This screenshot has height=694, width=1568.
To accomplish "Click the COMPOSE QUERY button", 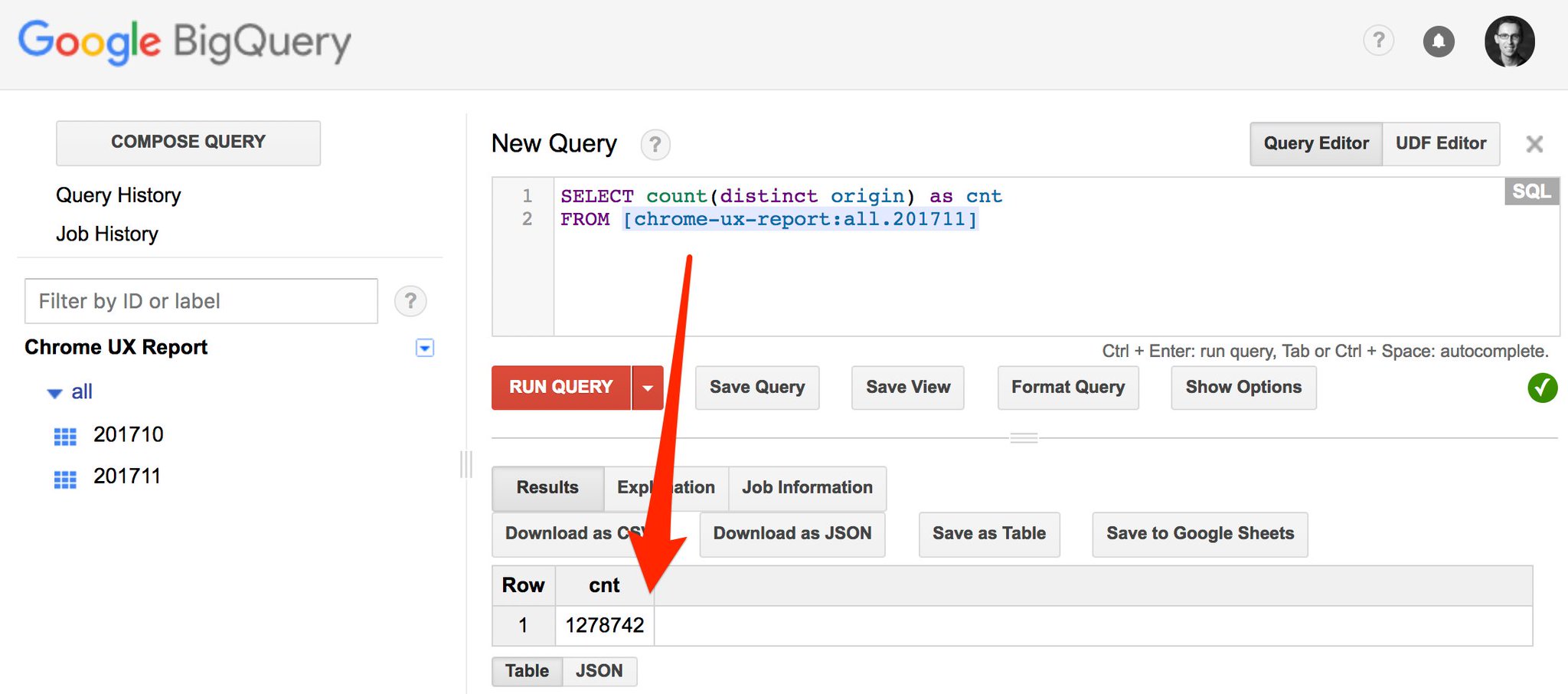I will click(x=188, y=142).
